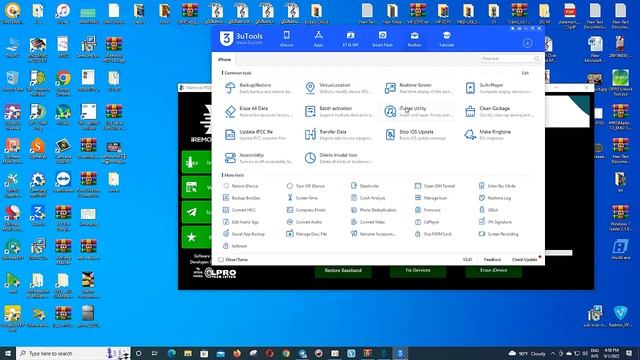Viewport: 640px width, 360px height.
Task: Open the Jailbreak tool
Action: tap(235, 246)
